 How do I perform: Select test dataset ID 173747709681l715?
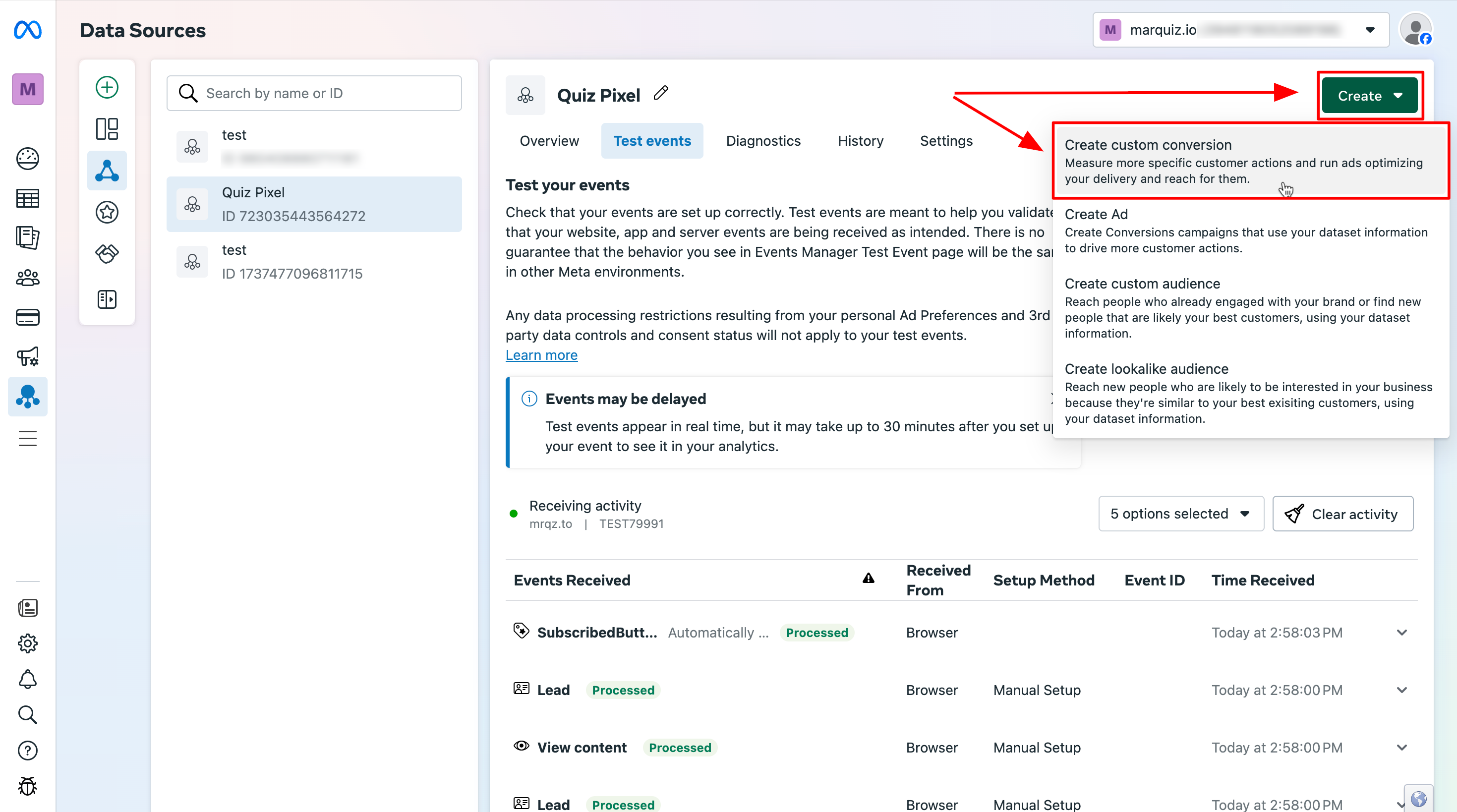[x=314, y=262]
